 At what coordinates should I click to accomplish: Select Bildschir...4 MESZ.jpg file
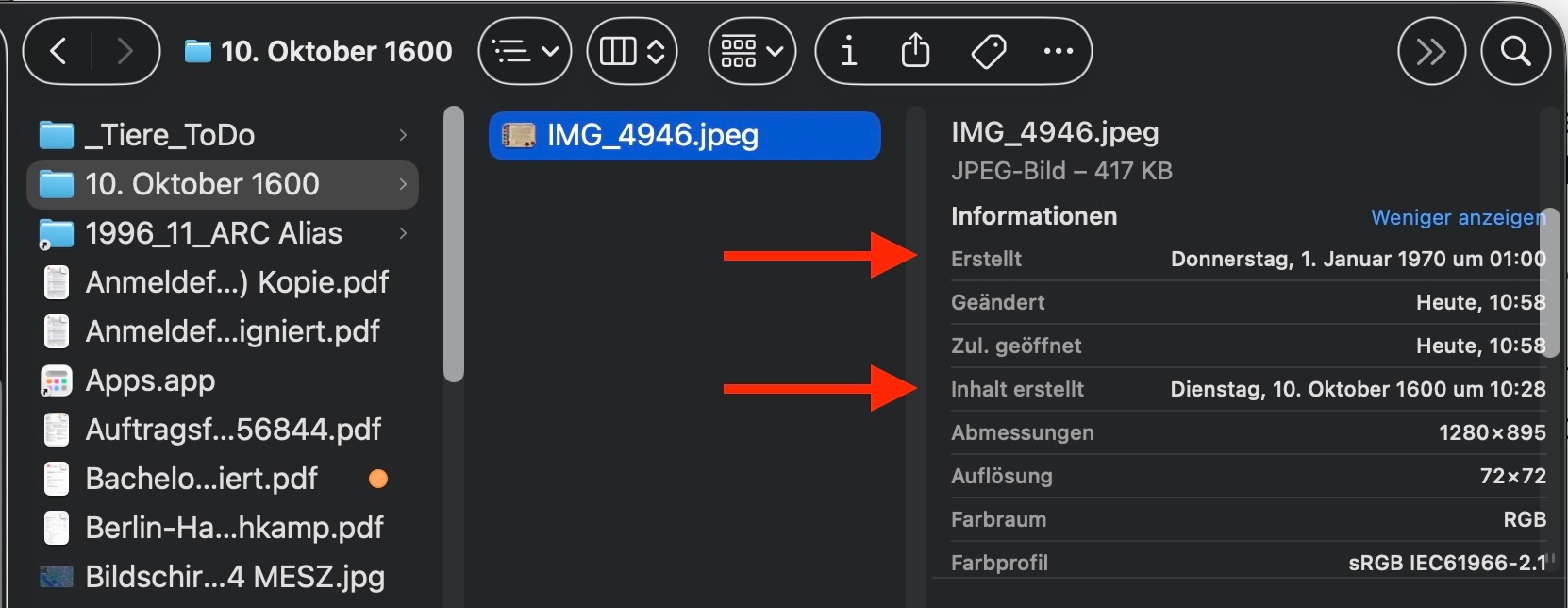pyautogui.click(x=223, y=577)
